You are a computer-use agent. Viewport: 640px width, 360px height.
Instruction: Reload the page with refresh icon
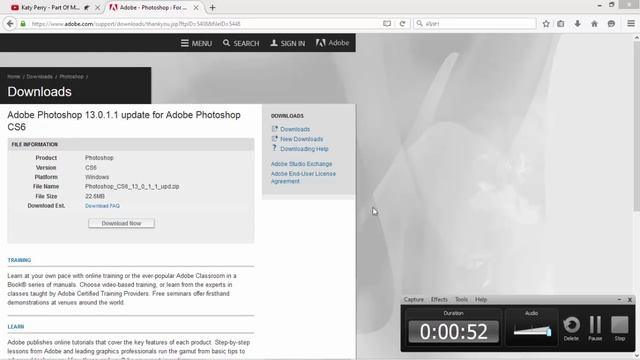[402, 24]
